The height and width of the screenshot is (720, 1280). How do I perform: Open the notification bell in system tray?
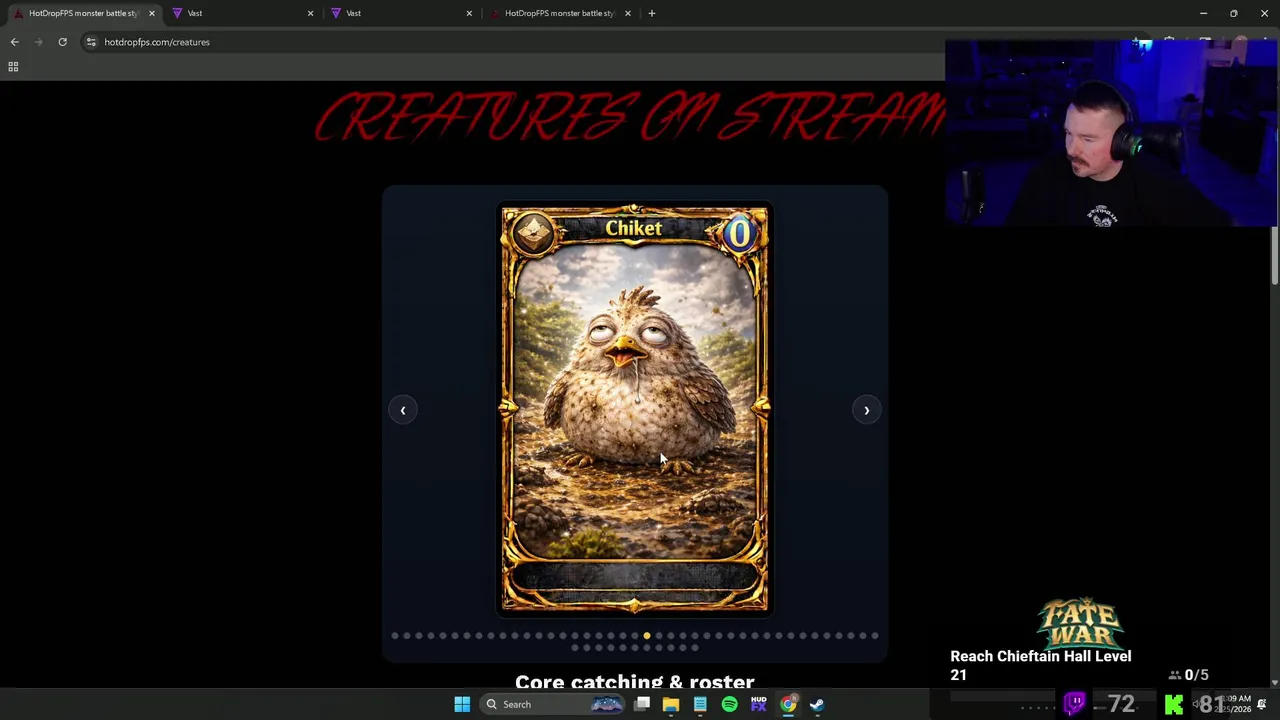pyautogui.click(x=1262, y=704)
